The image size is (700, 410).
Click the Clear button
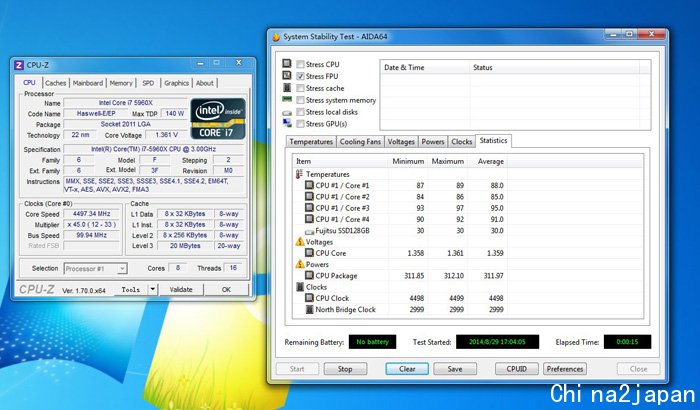407,369
